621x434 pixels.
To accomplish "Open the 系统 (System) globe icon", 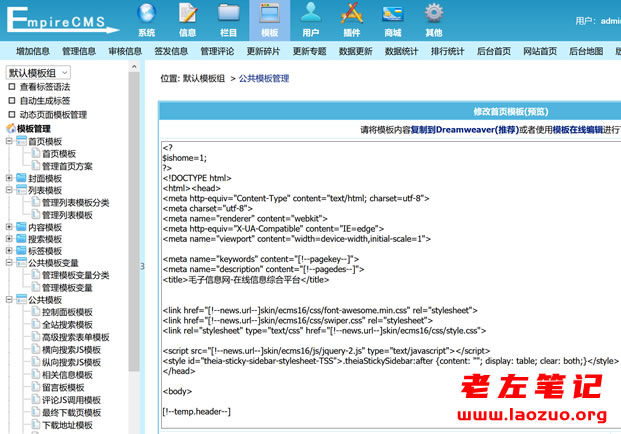I will (147, 17).
